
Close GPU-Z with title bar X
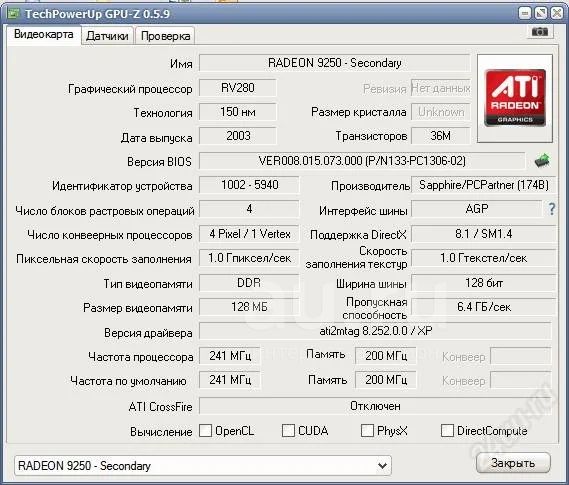(x=557, y=13)
